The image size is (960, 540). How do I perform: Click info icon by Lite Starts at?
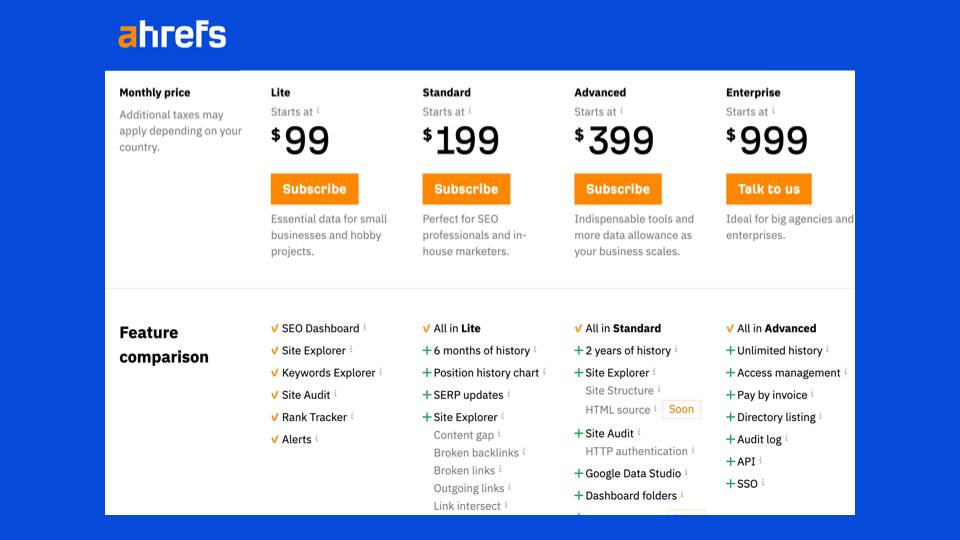click(x=318, y=110)
